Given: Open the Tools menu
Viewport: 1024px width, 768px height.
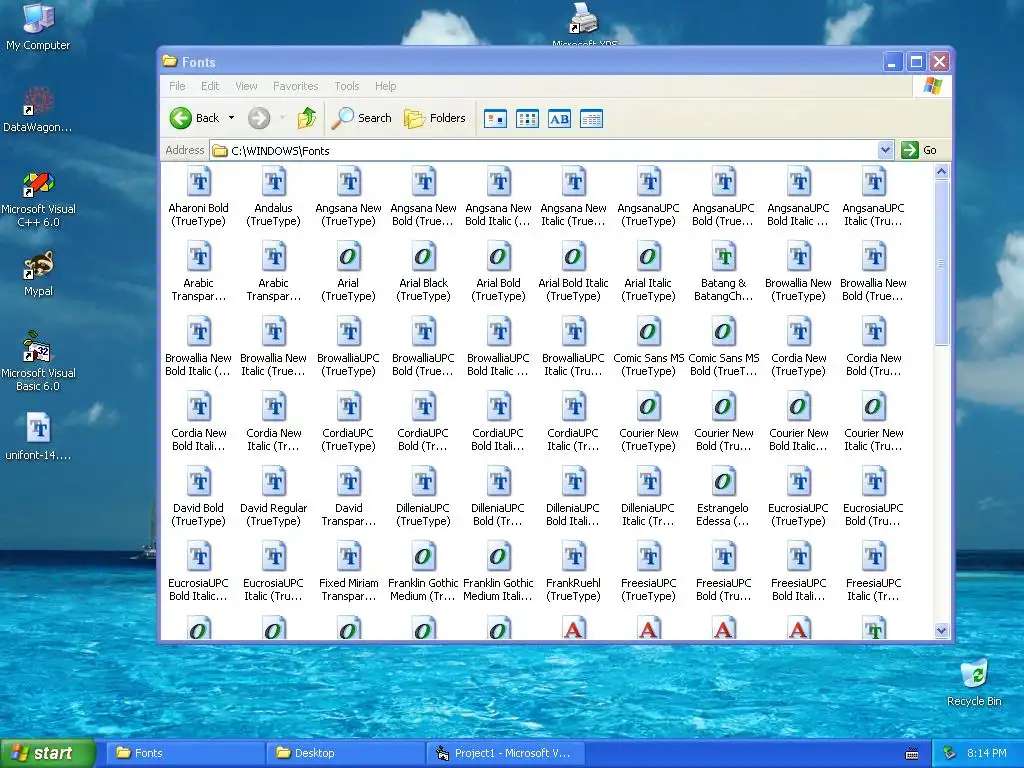Looking at the screenshot, I should pos(347,86).
